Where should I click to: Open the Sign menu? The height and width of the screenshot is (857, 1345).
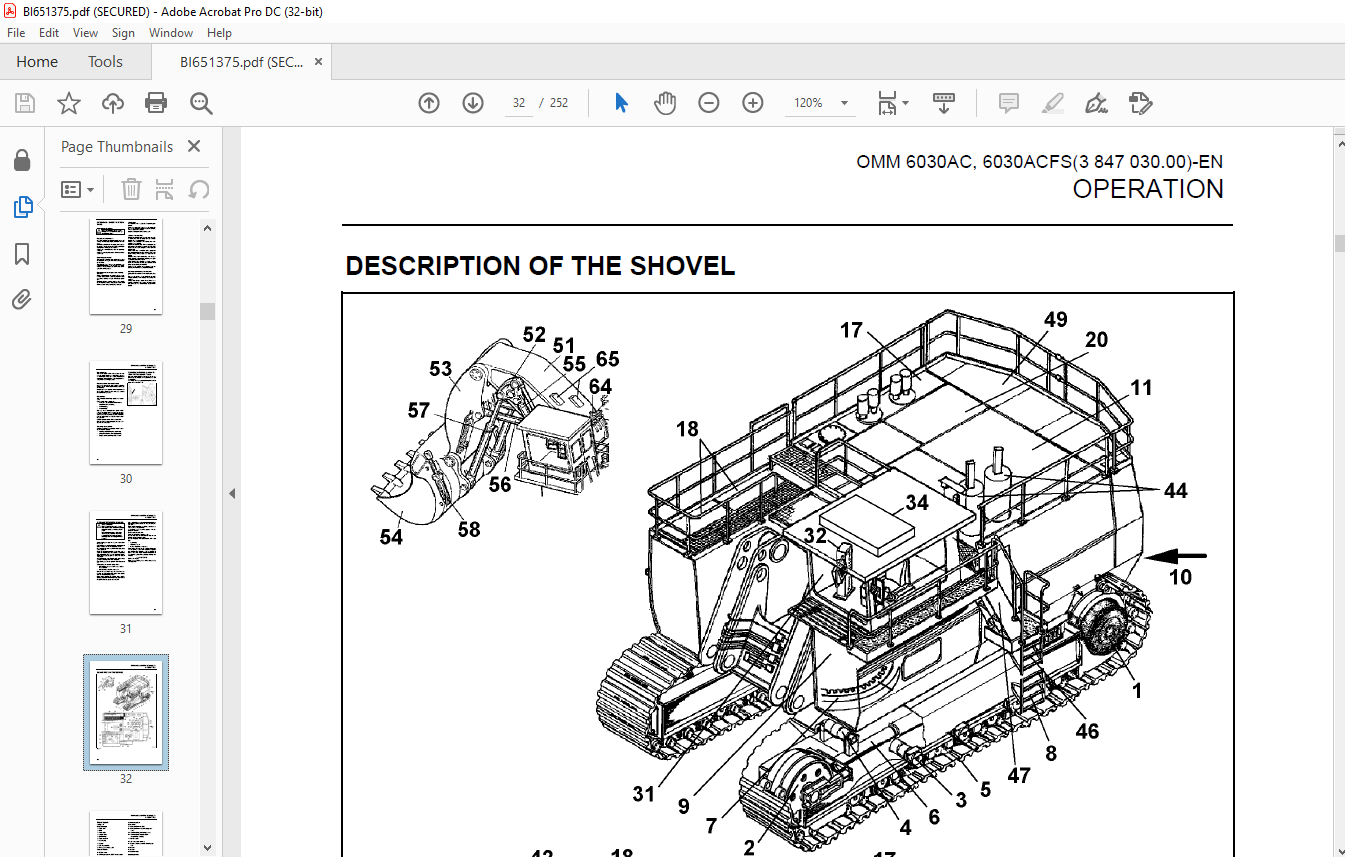click(123, 33)
